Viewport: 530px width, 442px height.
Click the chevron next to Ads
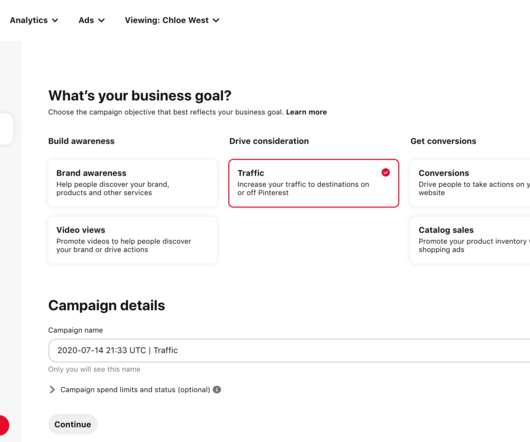click(101, 20)
